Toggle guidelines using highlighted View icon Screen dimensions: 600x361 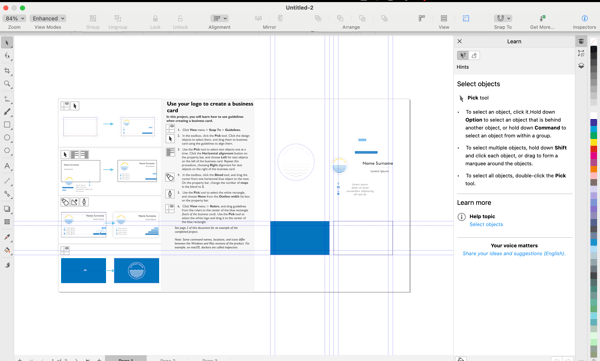click(x=466, y=18)
